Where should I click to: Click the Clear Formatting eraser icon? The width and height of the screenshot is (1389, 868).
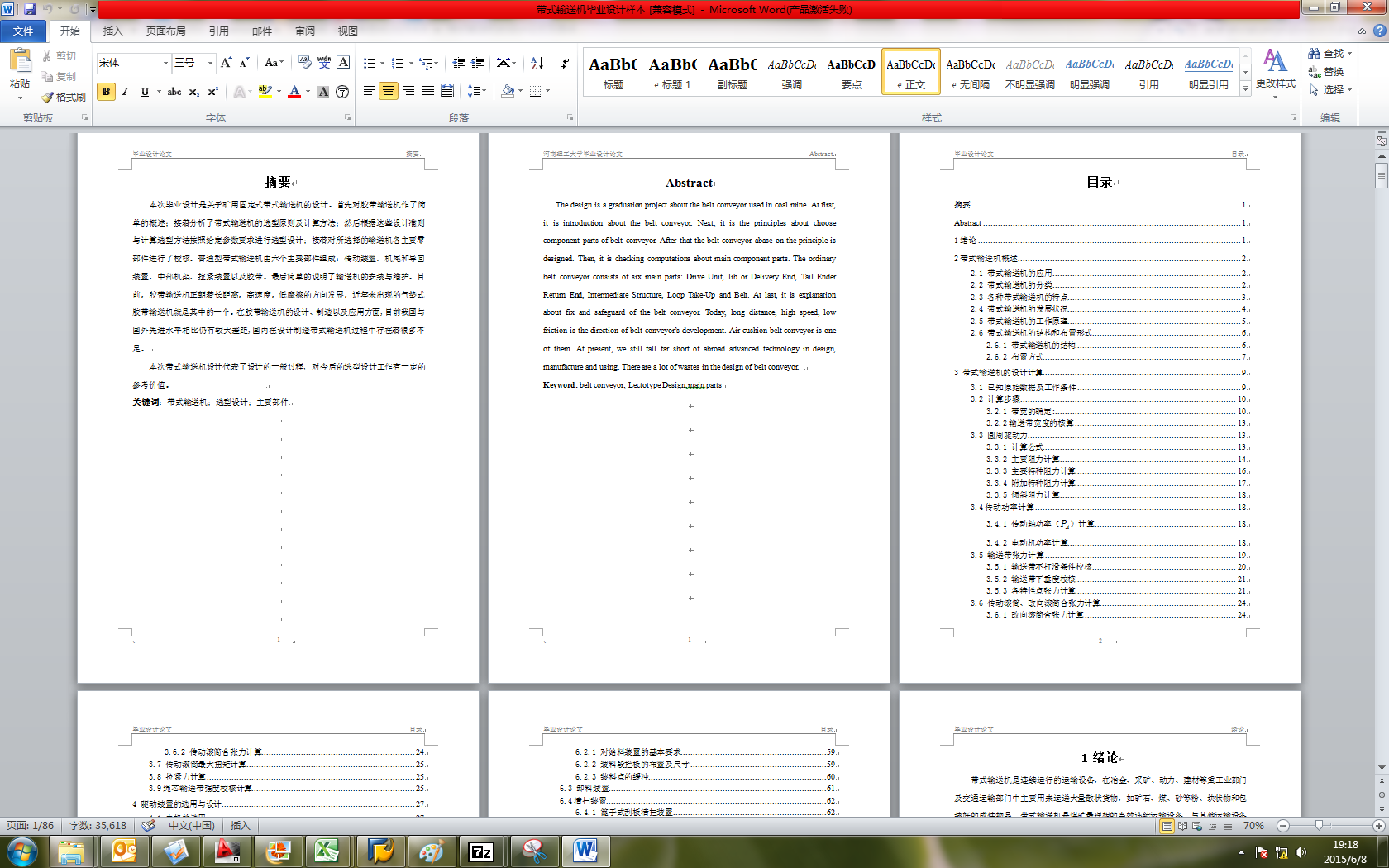tap(305, 63)
